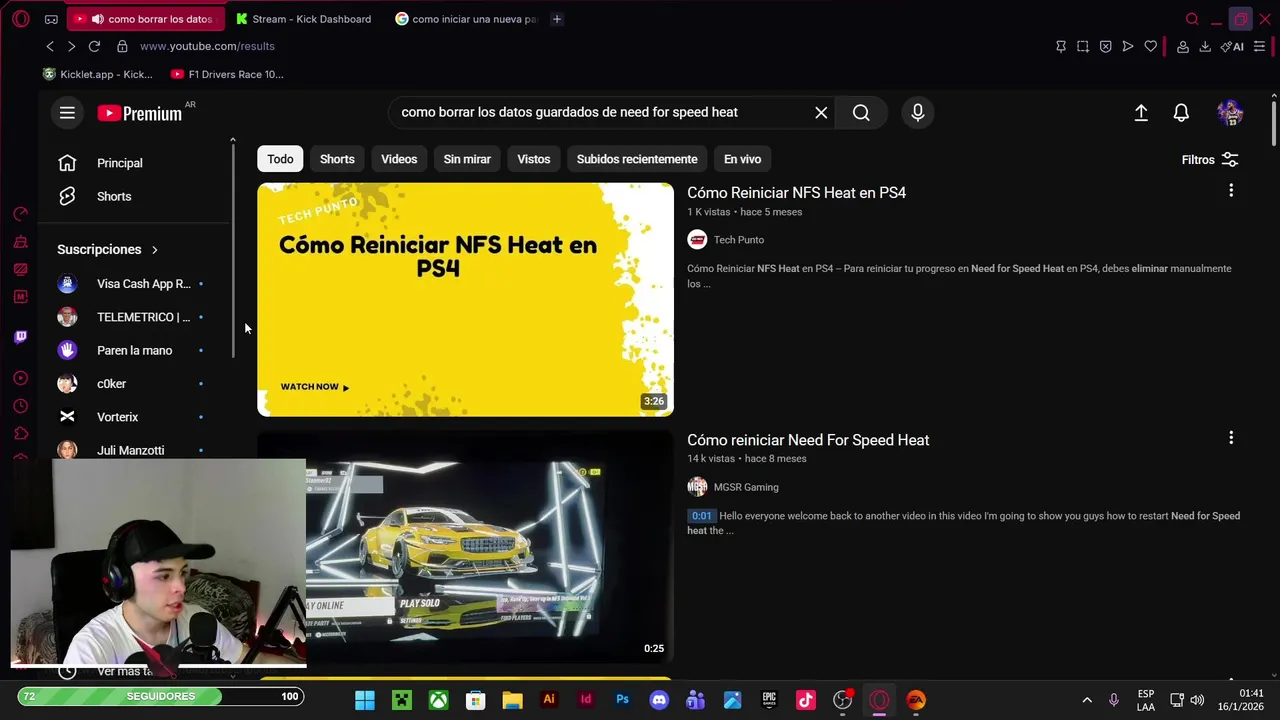Open the YouTube hamburger guide menu
This screenshot has height=720, width=1280.
point(67,113)
